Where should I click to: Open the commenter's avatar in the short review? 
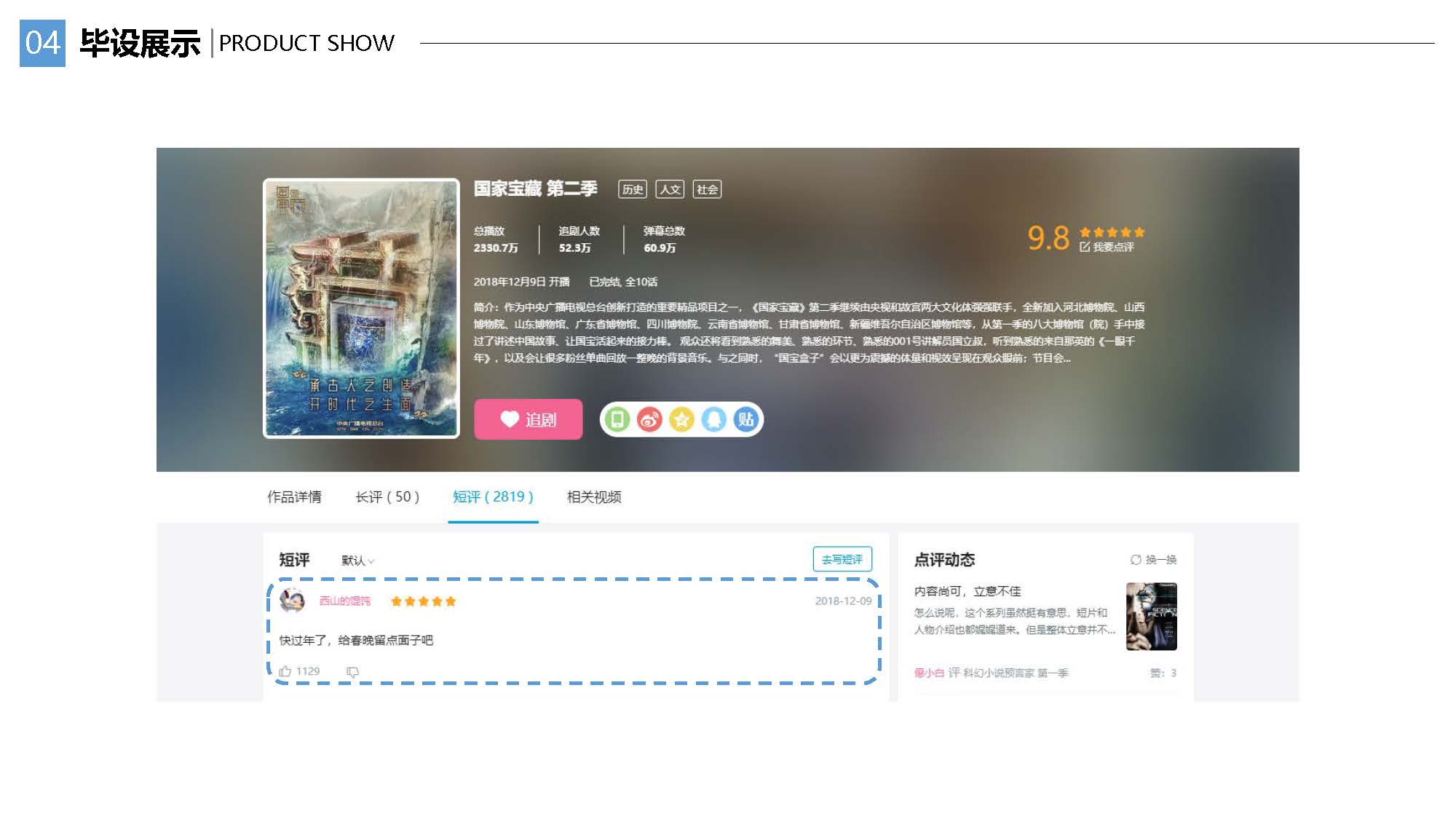(293, 601)
